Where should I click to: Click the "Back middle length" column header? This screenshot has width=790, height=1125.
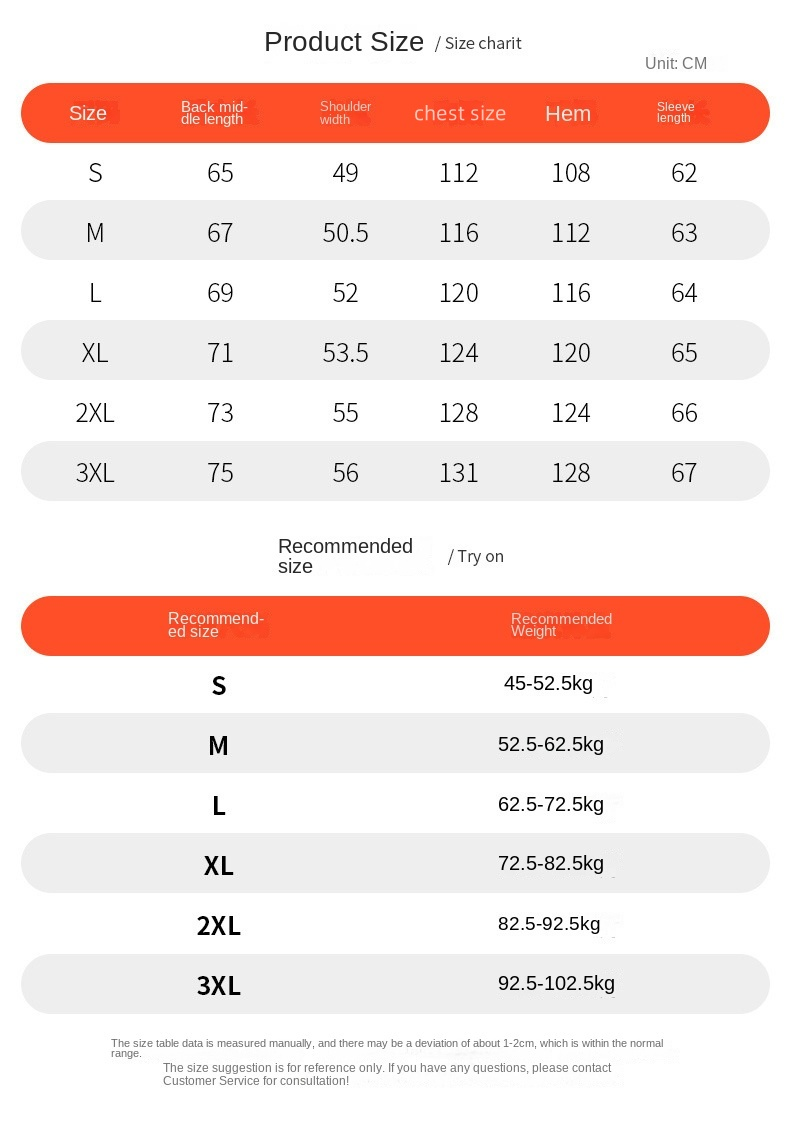(x=213, y=113)
